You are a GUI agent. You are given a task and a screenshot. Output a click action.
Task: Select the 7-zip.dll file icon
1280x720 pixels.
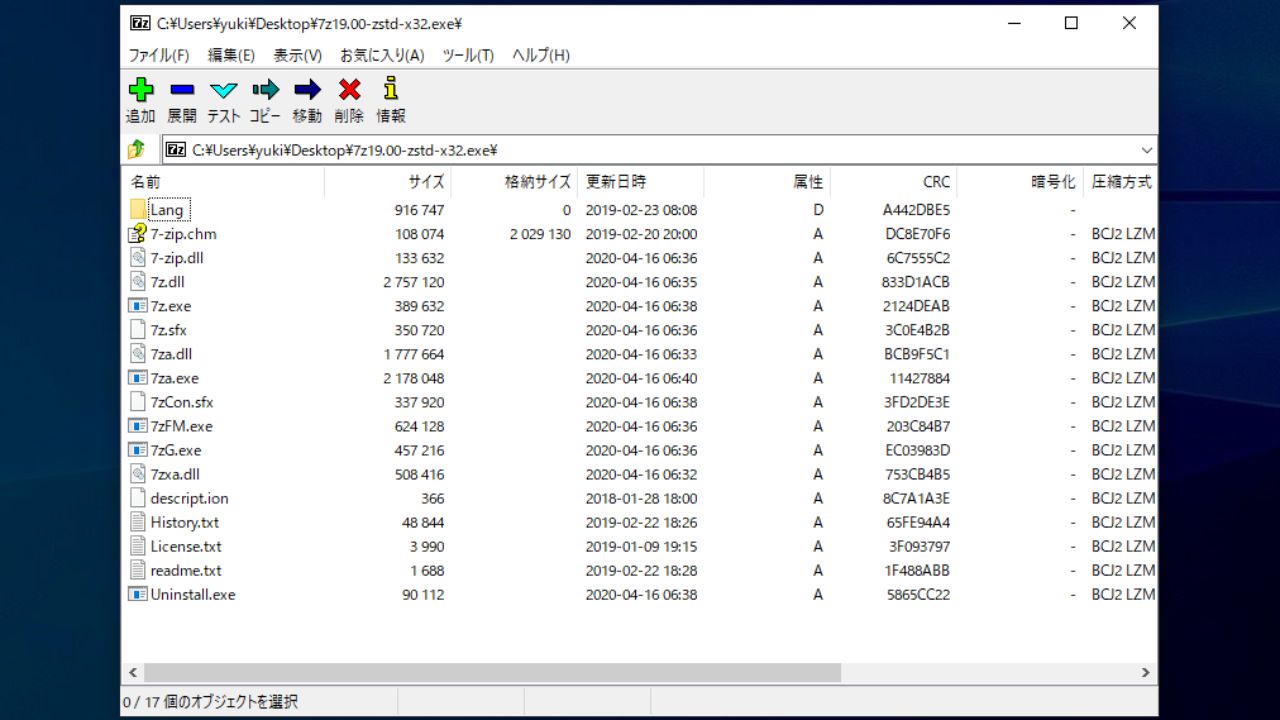point(138,258)
